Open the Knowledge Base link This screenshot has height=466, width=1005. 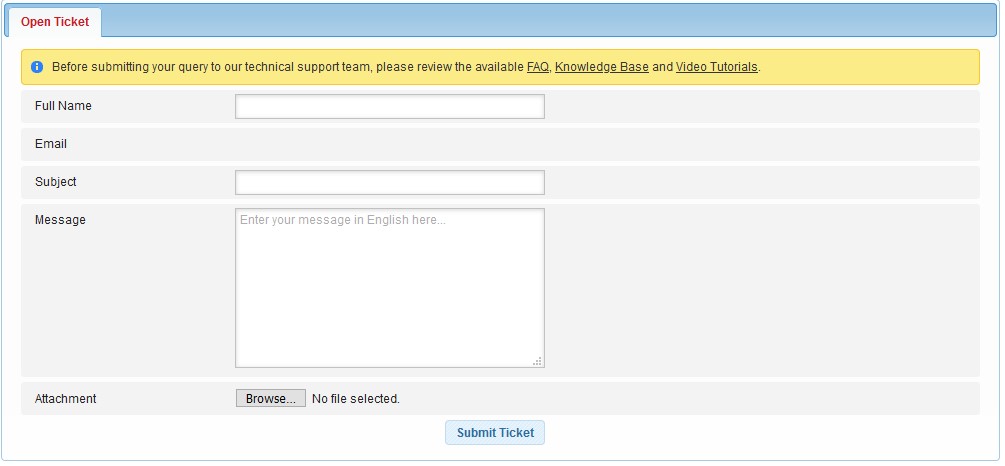[x=601, y=67]
